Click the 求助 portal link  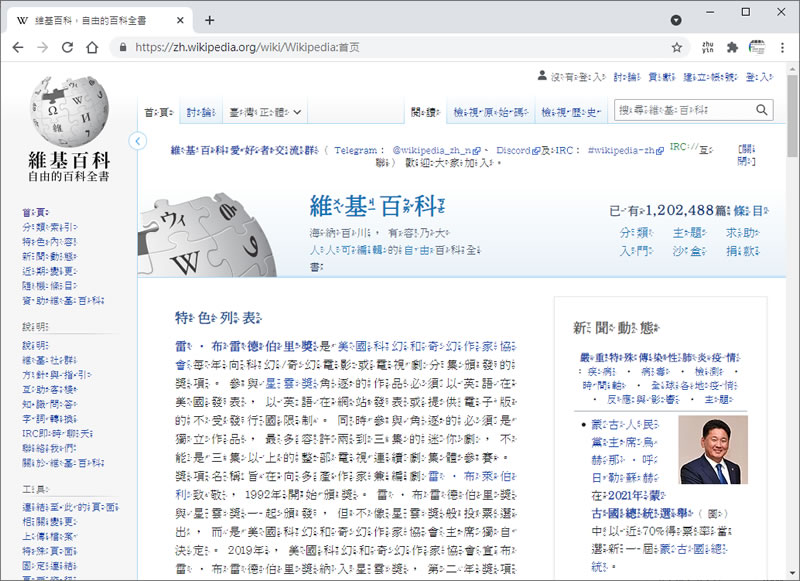coord(742,233)
